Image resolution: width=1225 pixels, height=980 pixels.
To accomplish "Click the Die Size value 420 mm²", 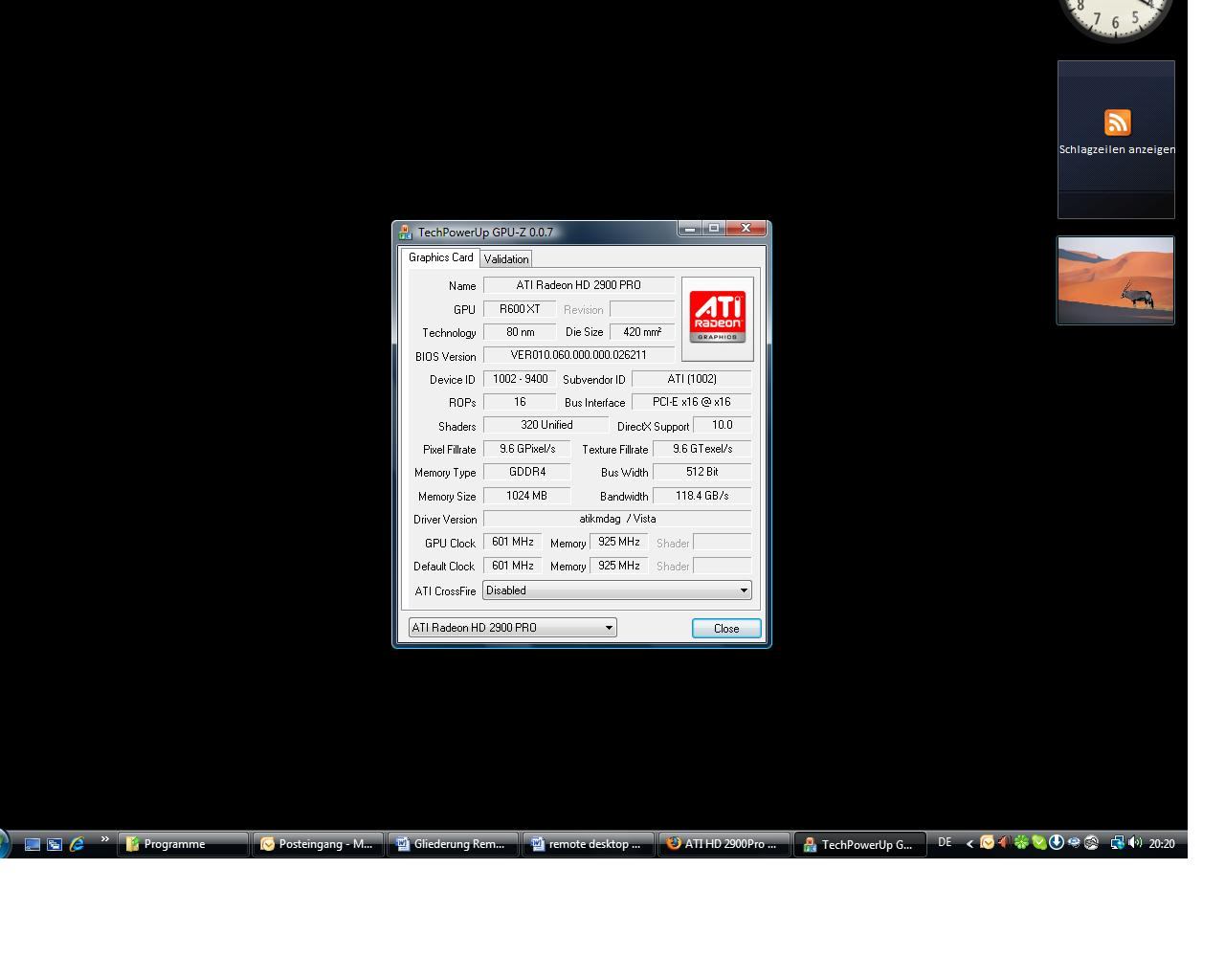I will 642,332.
